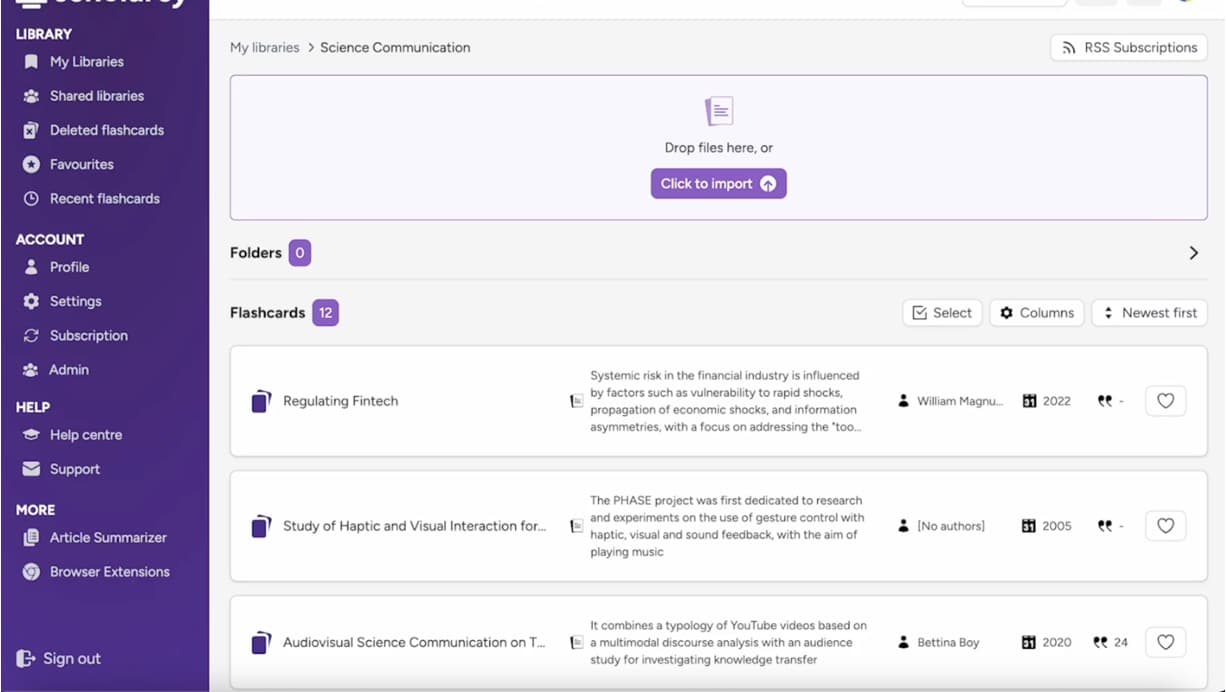Image resolution: width=1226 pixels, height=692 pixels.
Task: Click the author icon next to [No authors]
Action: click(x=904, y=526)
